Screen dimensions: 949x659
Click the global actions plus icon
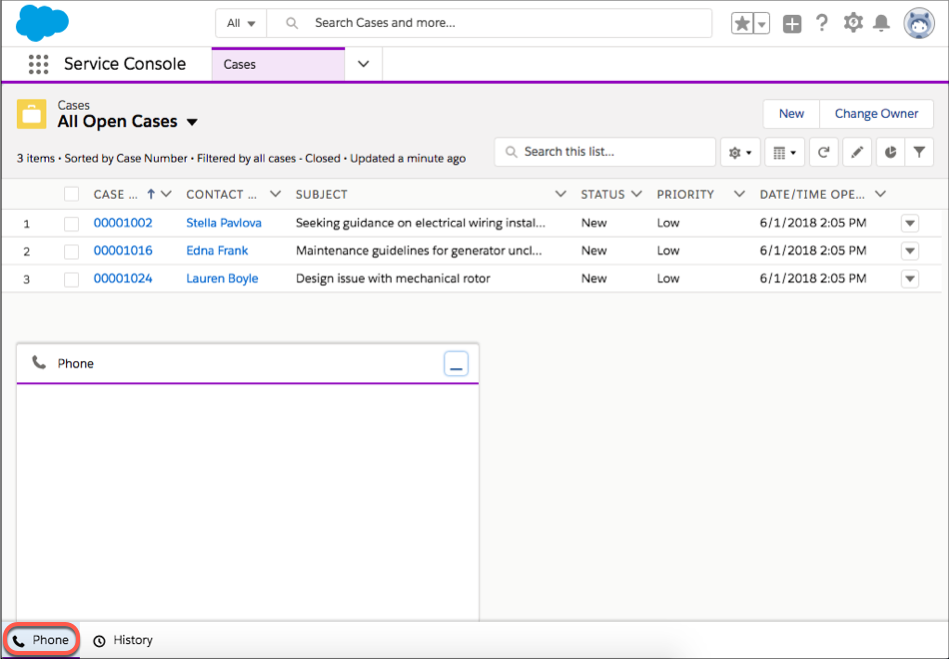point(792,24)
